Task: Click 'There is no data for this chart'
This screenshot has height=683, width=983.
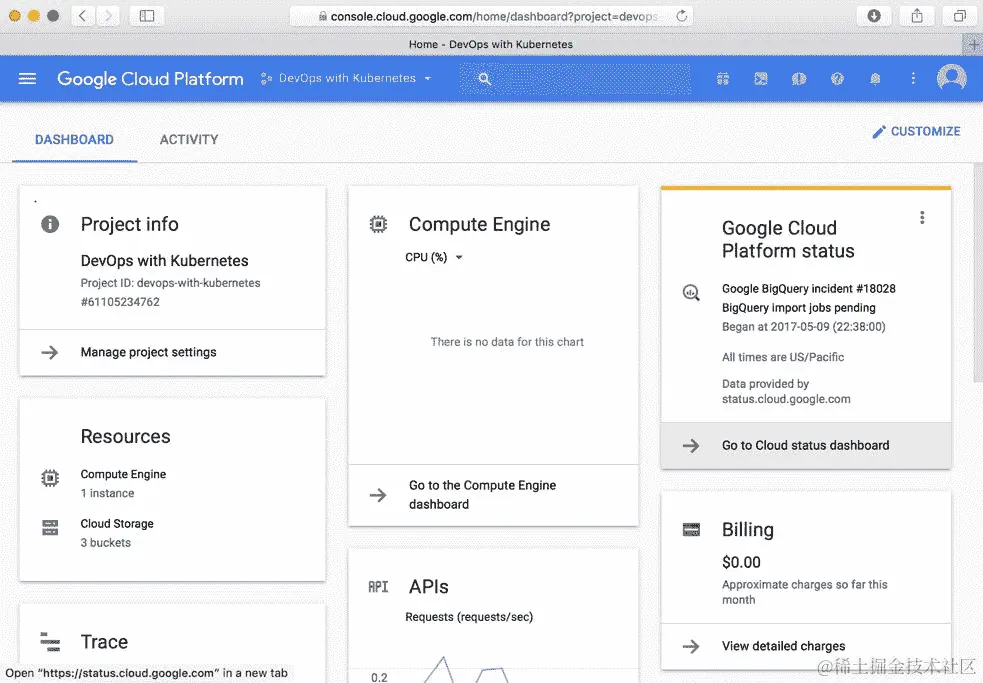Action: [507, 342]
